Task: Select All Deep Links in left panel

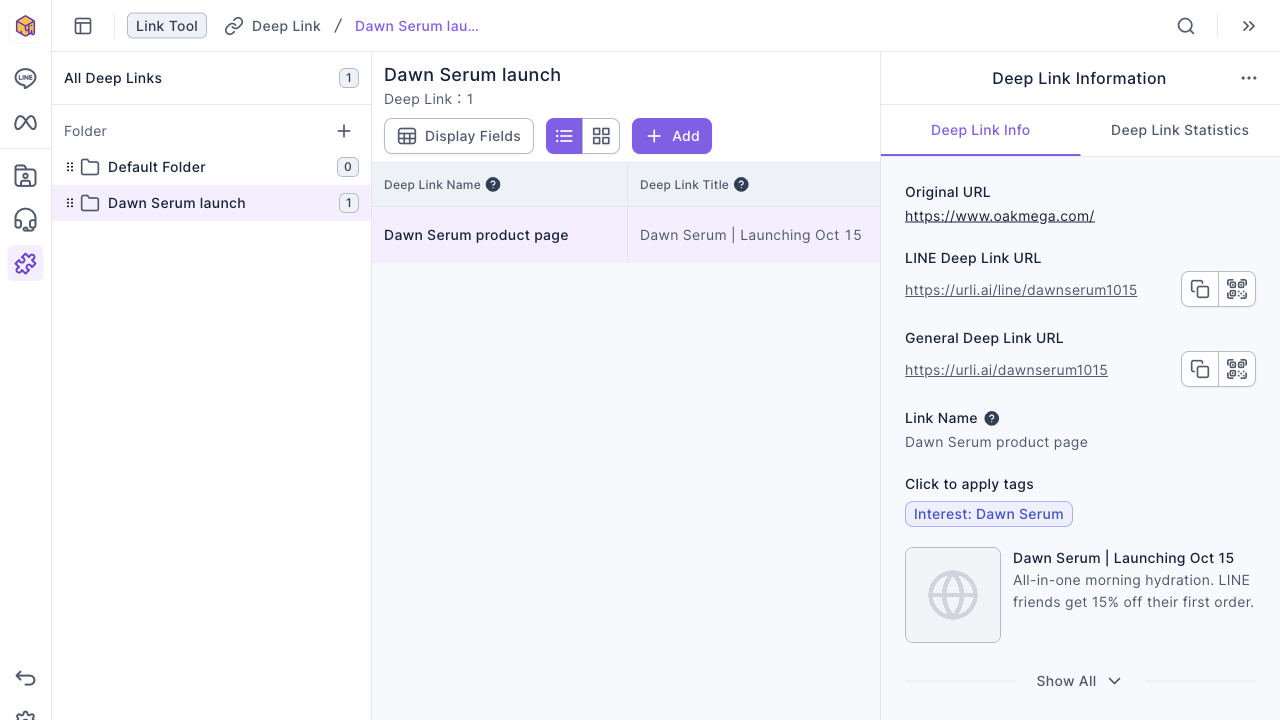Action: tap(211, 78)
